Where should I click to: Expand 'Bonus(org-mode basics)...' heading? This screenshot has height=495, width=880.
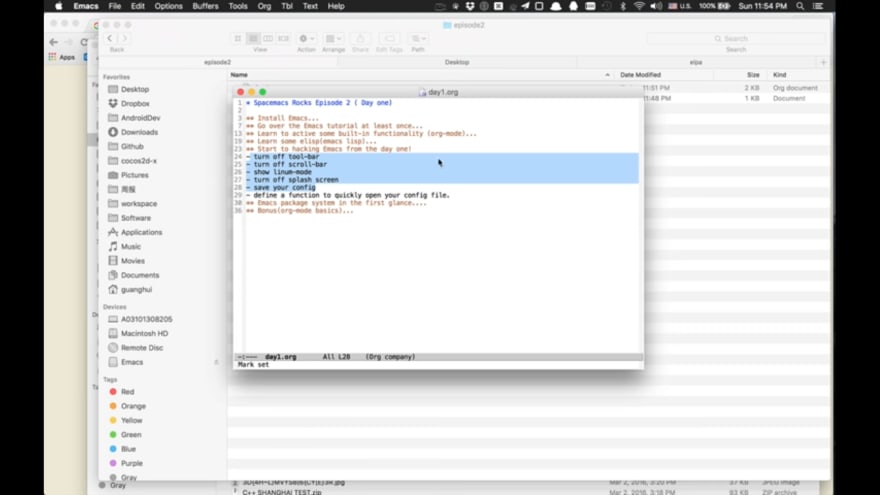coord(300,211)
